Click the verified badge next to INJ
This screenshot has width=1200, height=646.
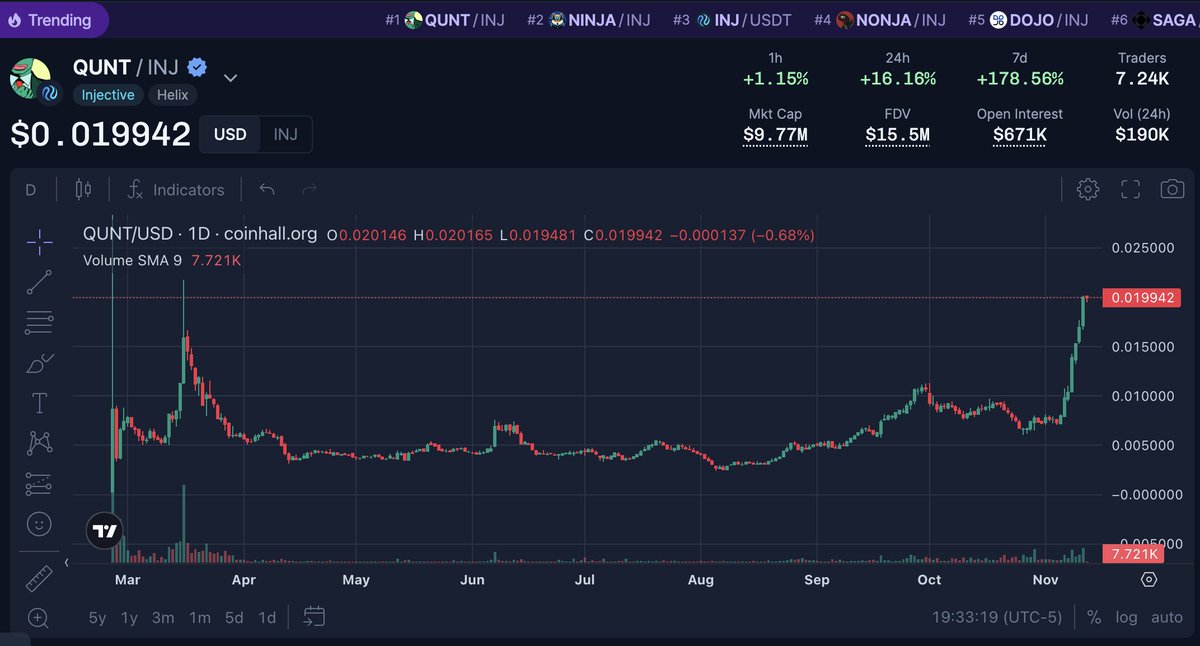pyautogui.click(x=198, y=68)
